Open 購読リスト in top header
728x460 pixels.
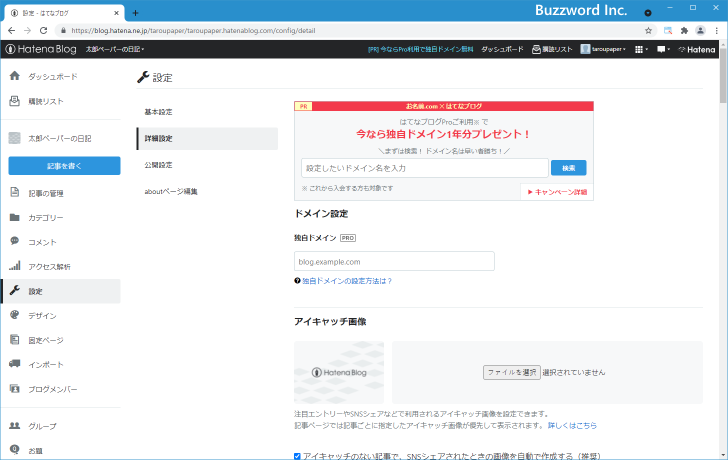point(552,49)
